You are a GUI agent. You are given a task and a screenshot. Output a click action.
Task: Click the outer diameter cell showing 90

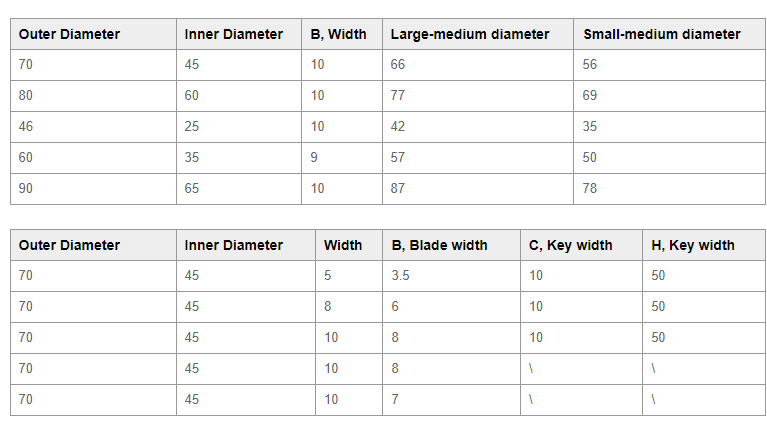pos(26,188)
